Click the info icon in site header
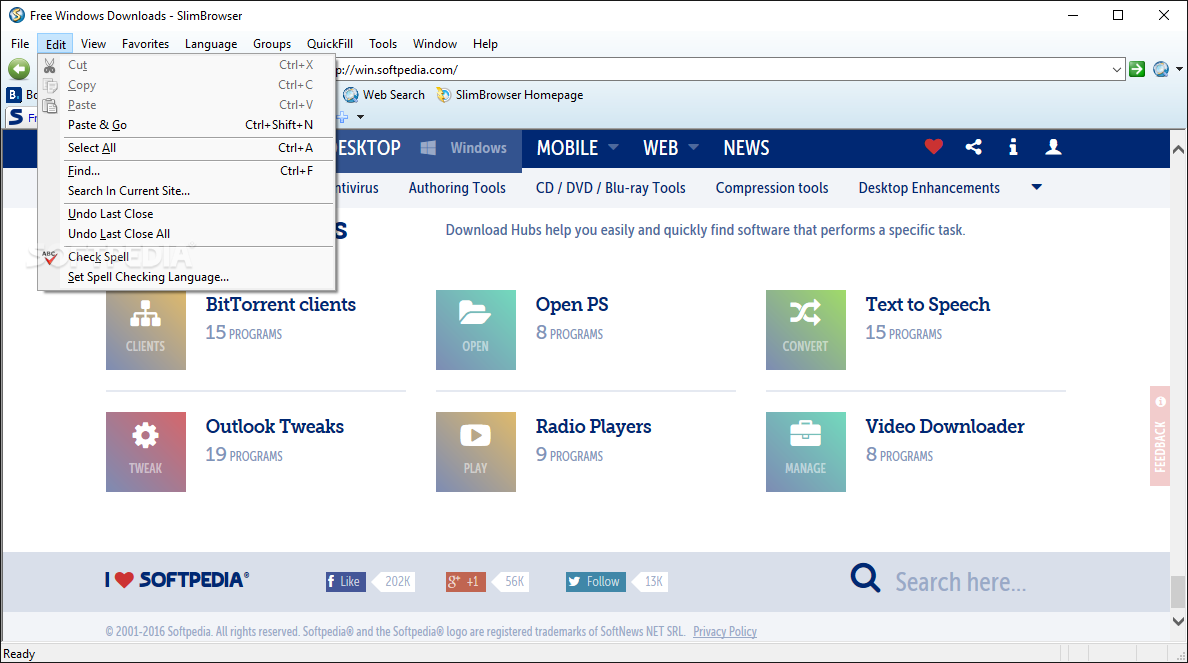Viewport: 1188px width, 663px height. (1013, 147)
